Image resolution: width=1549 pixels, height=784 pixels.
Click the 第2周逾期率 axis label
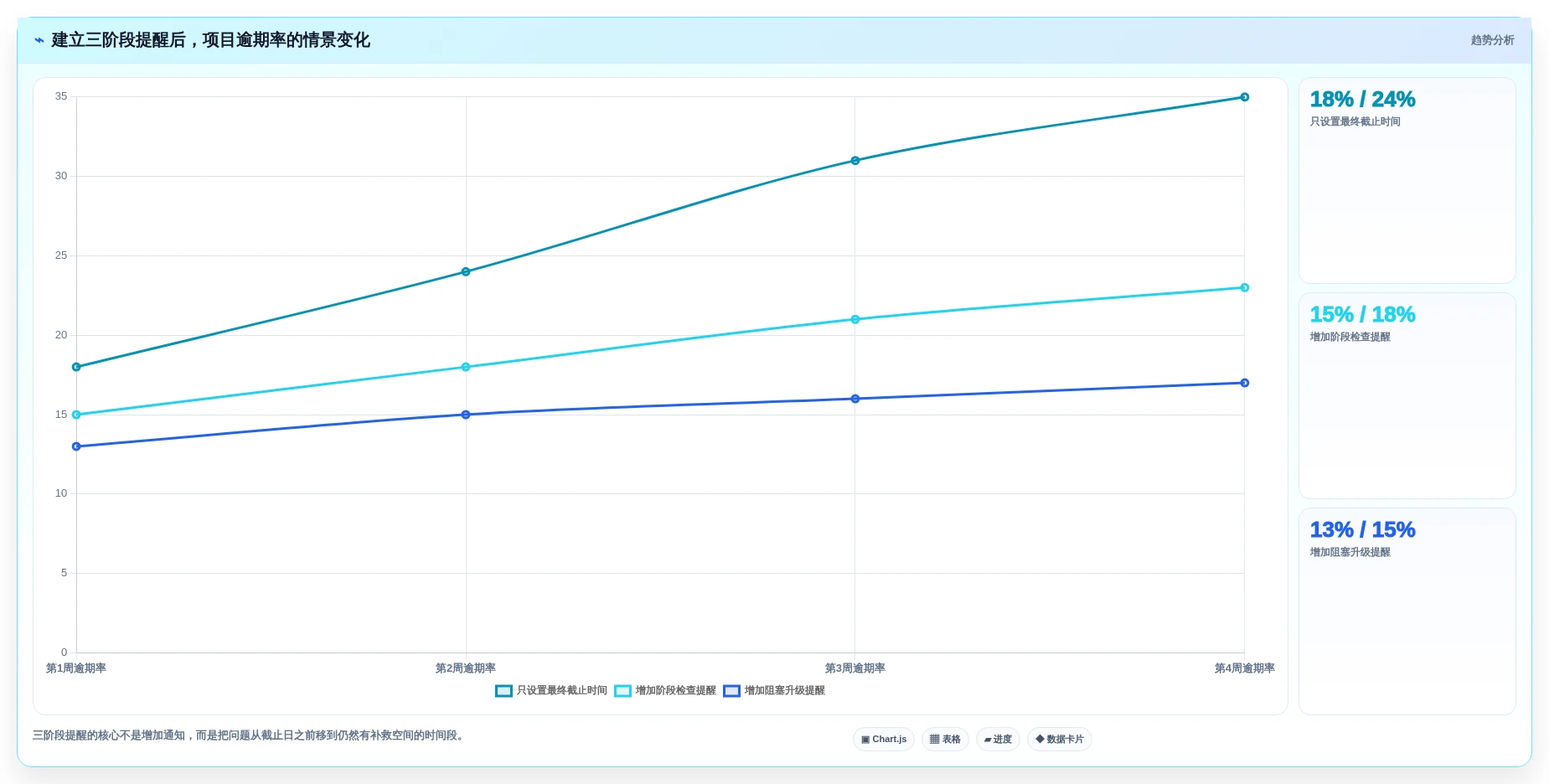coord(466,668)
